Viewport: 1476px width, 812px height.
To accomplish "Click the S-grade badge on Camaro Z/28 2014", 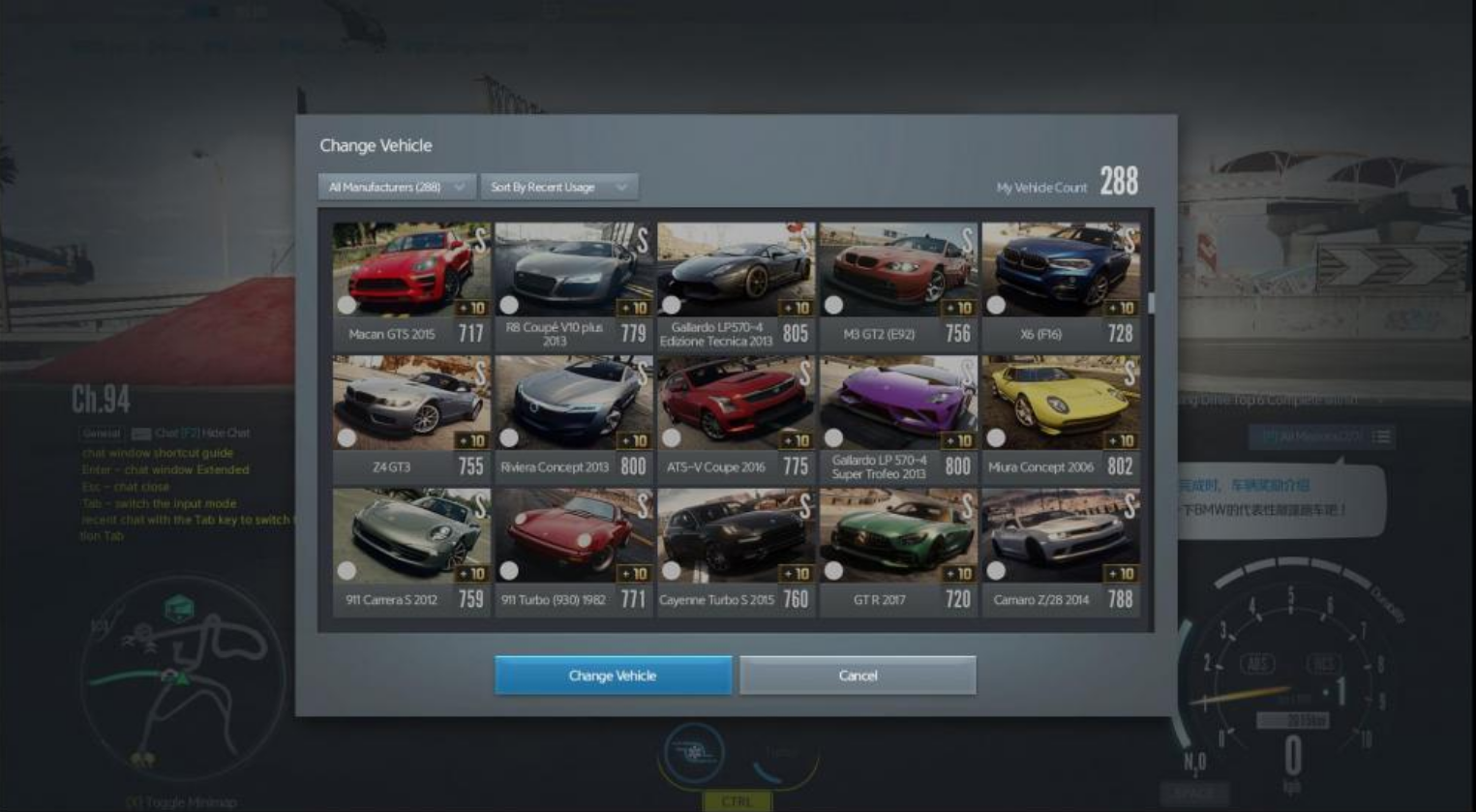I will (x=1130, y=506).
